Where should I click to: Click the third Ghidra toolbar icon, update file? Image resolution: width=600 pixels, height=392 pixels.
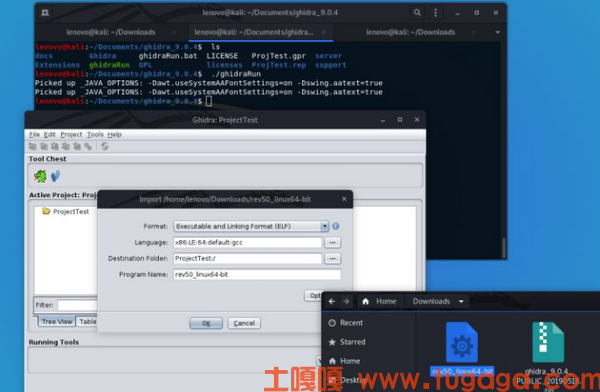55,146
